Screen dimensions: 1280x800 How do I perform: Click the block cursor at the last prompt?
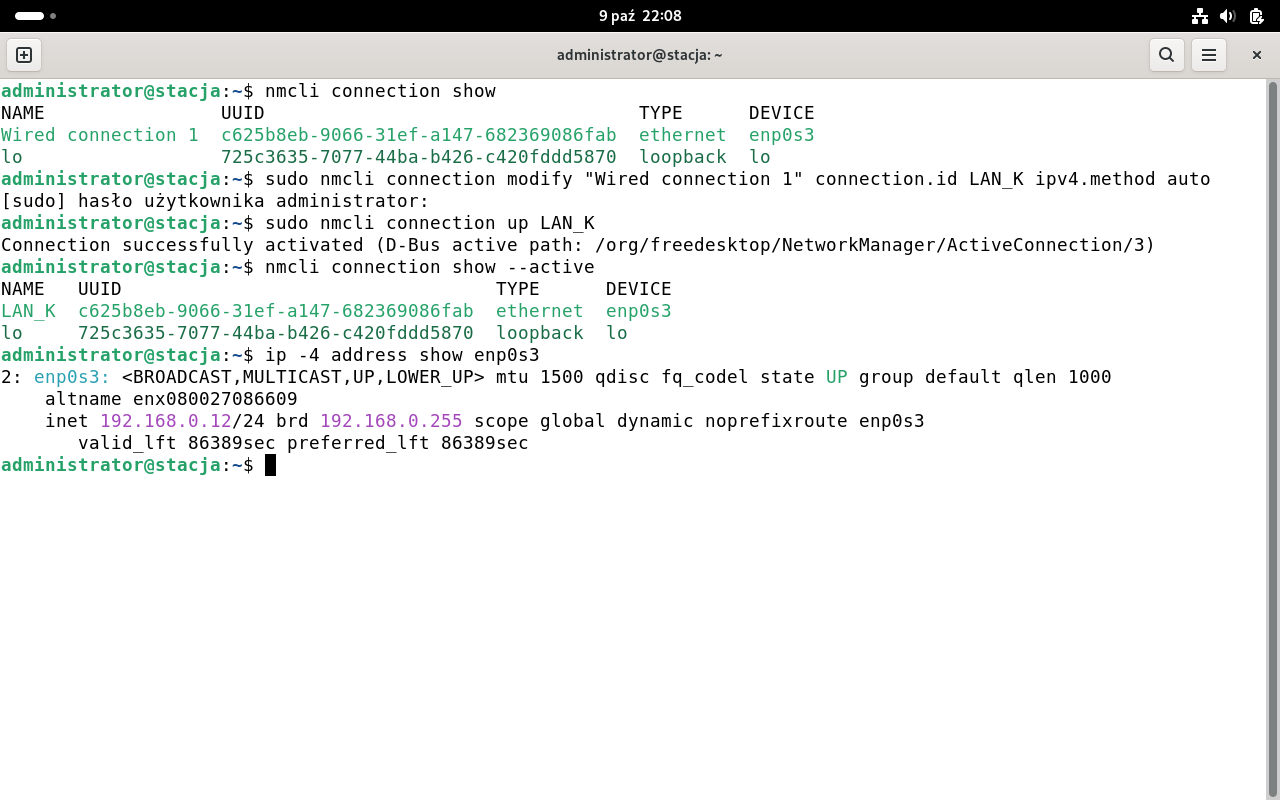pyautogui.click(x=270, y=465)
